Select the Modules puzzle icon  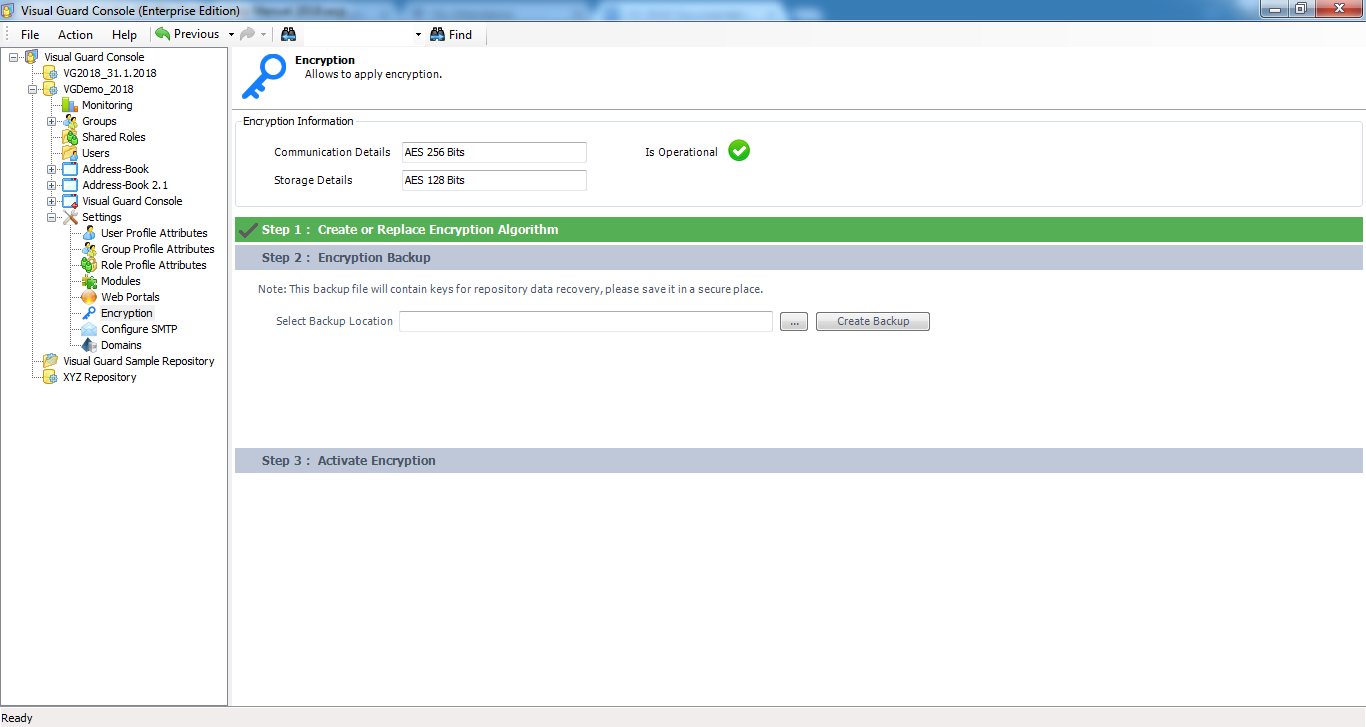tap(89, 281)
